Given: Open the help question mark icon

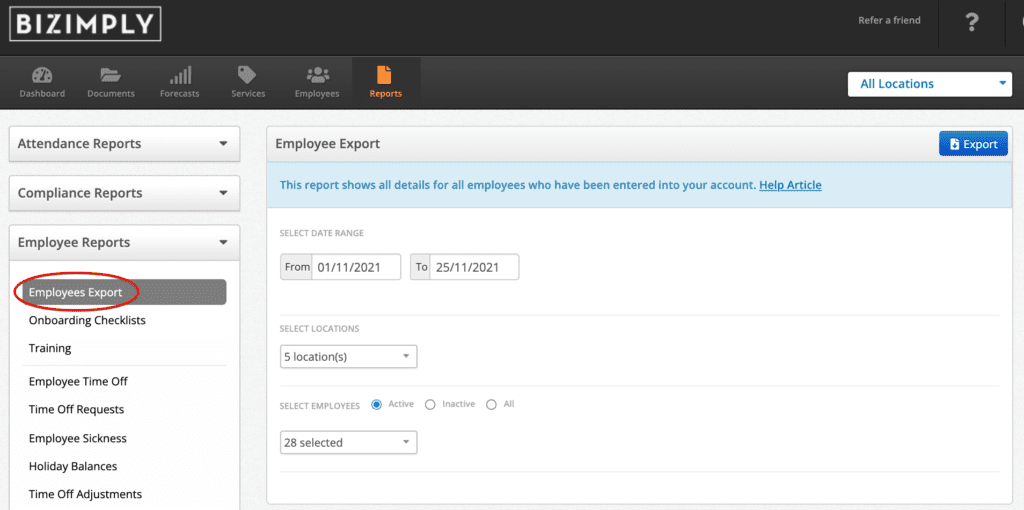Looking at the screenshot, I should coord(972,24).
